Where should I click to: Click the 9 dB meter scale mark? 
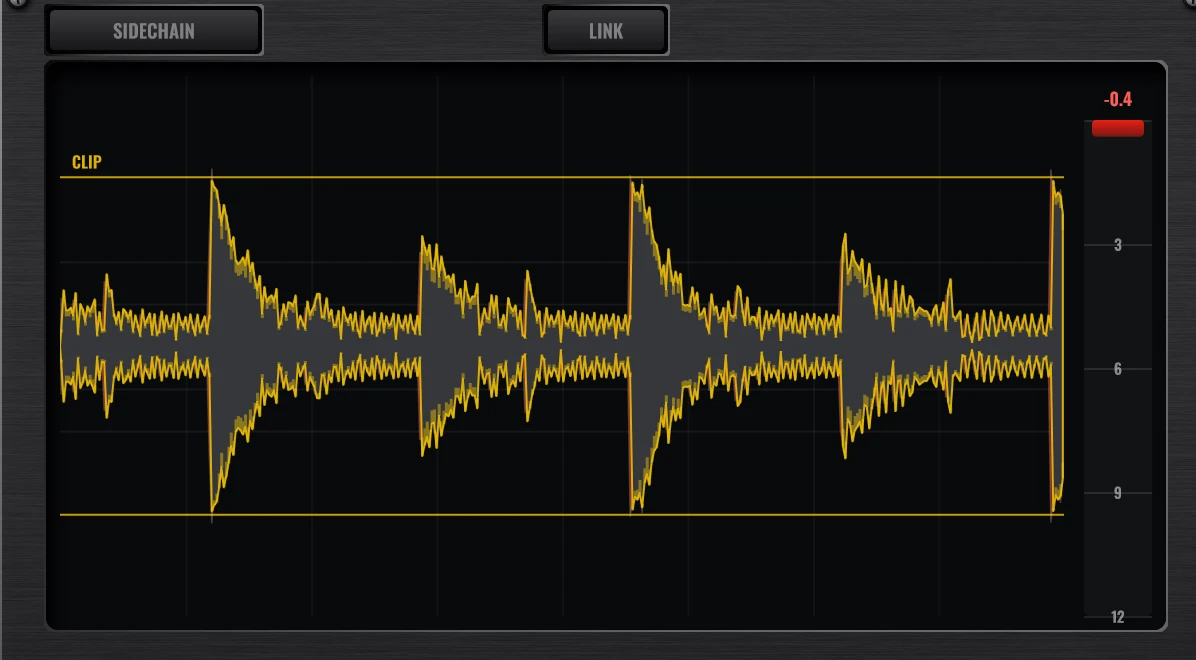(x=1118, y=493)
